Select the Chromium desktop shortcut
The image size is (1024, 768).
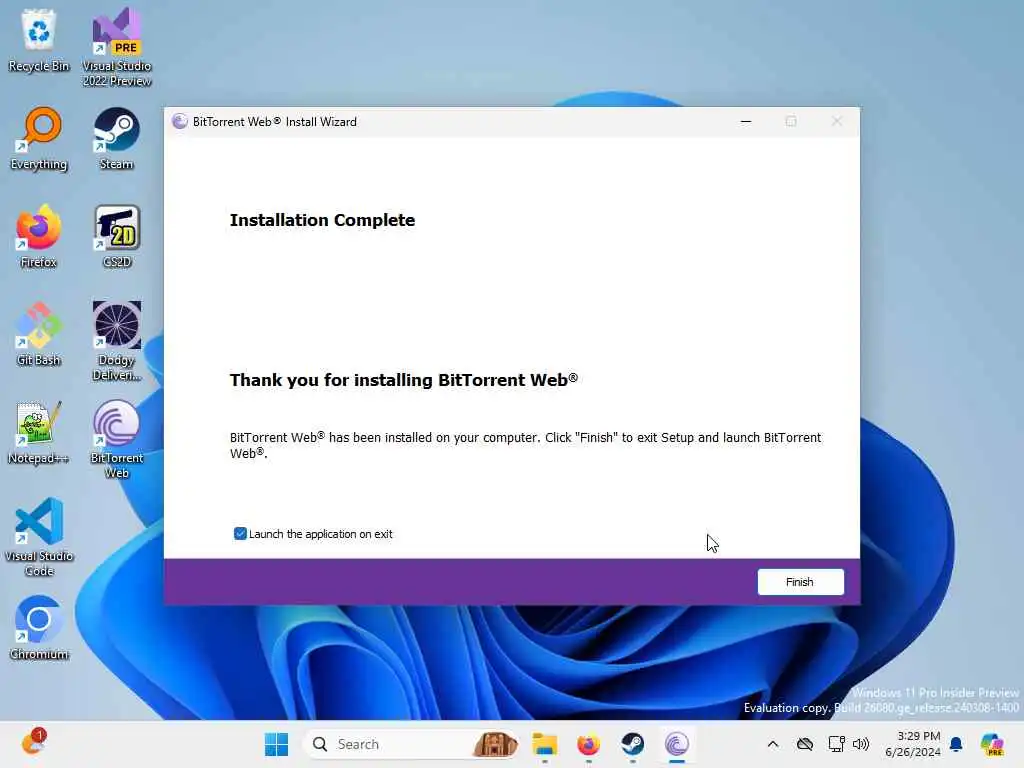(x=39, y=629)
